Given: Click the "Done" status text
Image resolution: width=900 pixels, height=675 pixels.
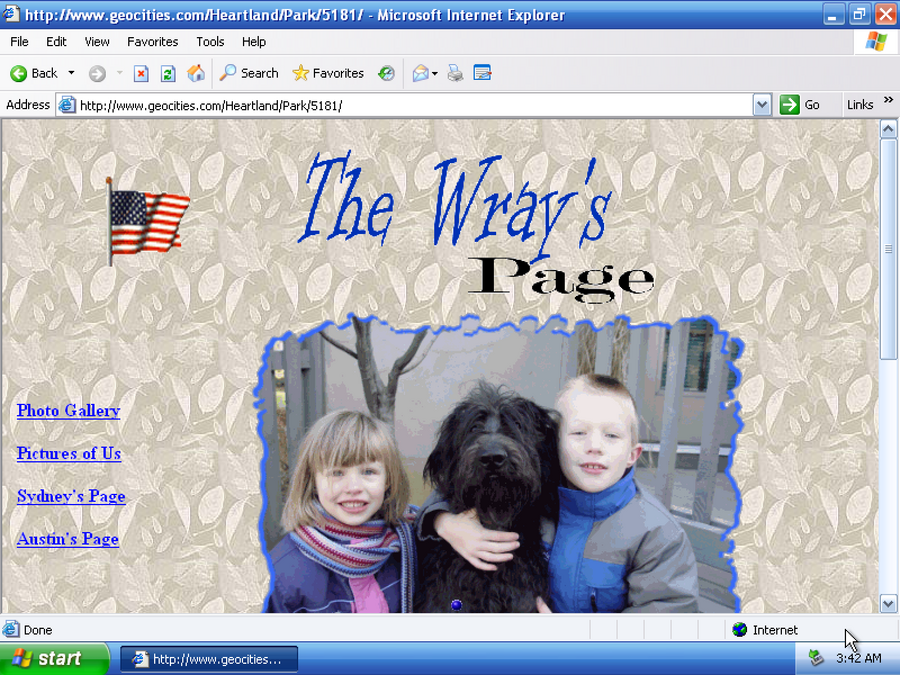Looking at the screenshot, I should click(38, 630).
